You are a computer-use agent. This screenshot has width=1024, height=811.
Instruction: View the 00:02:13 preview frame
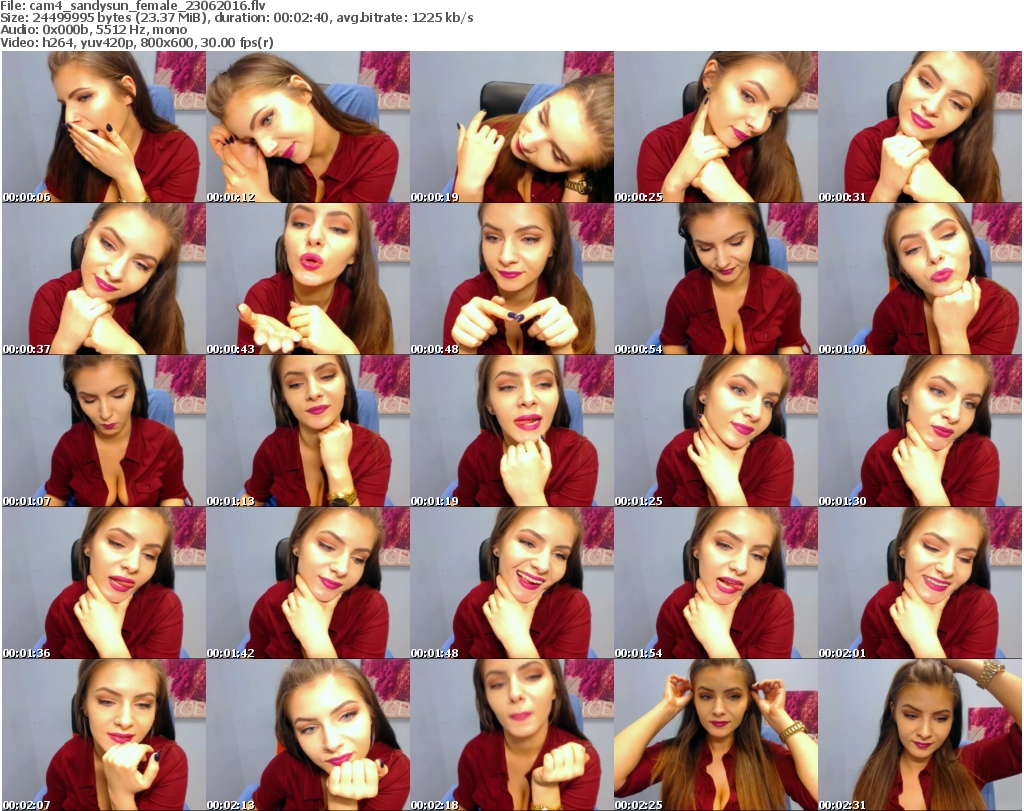pos(308,735)
